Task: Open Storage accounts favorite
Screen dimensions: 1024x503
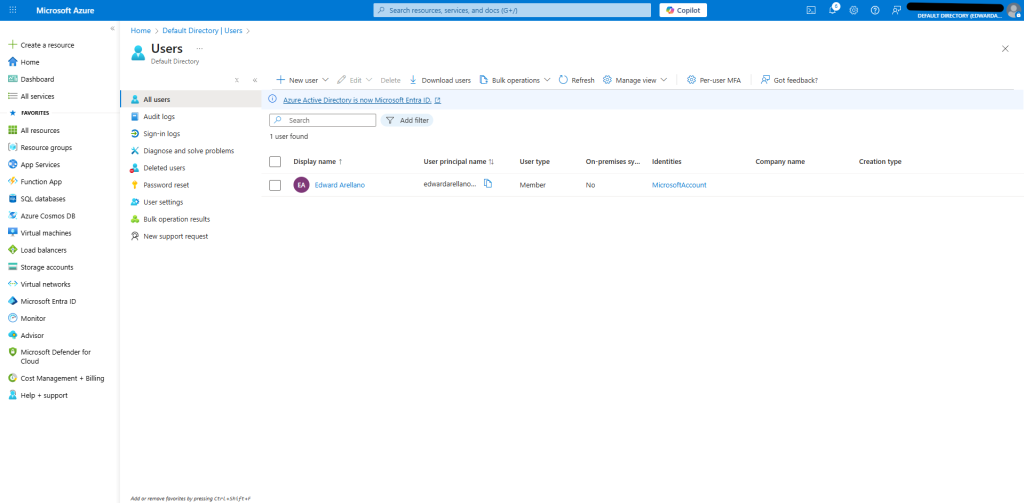Action: coord(40,267)
